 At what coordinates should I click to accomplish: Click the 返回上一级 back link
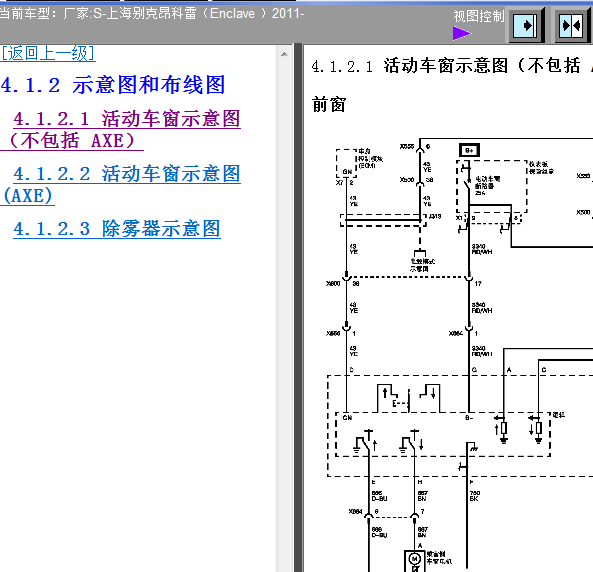coord(48,53)
